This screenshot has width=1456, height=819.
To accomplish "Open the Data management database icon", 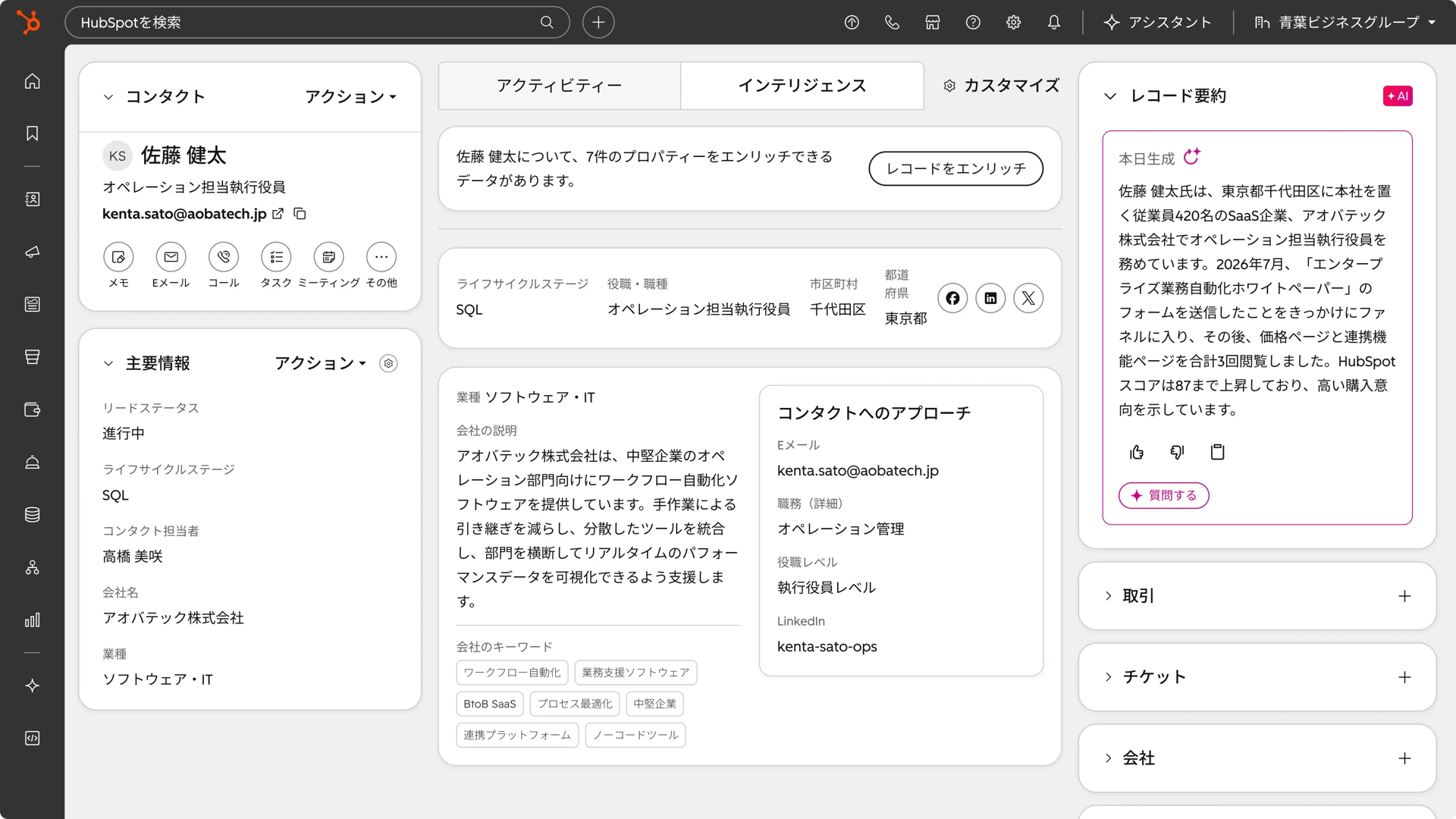I will tap(32, 515).
